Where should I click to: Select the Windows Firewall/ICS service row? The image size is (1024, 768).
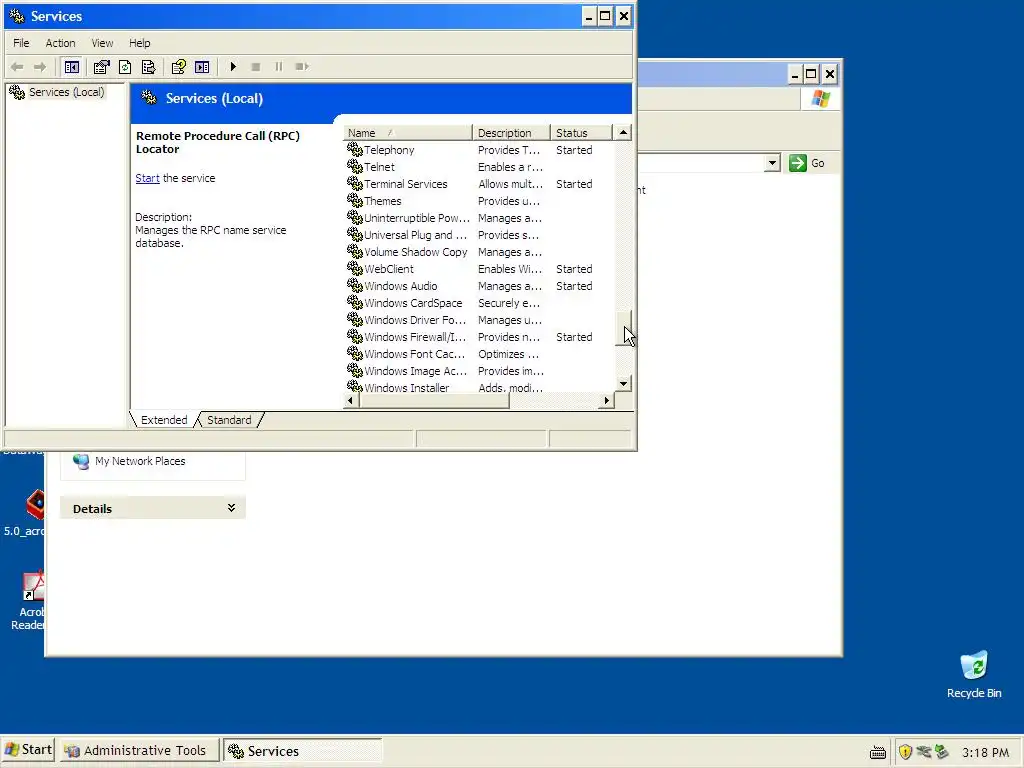click(480, 336)
